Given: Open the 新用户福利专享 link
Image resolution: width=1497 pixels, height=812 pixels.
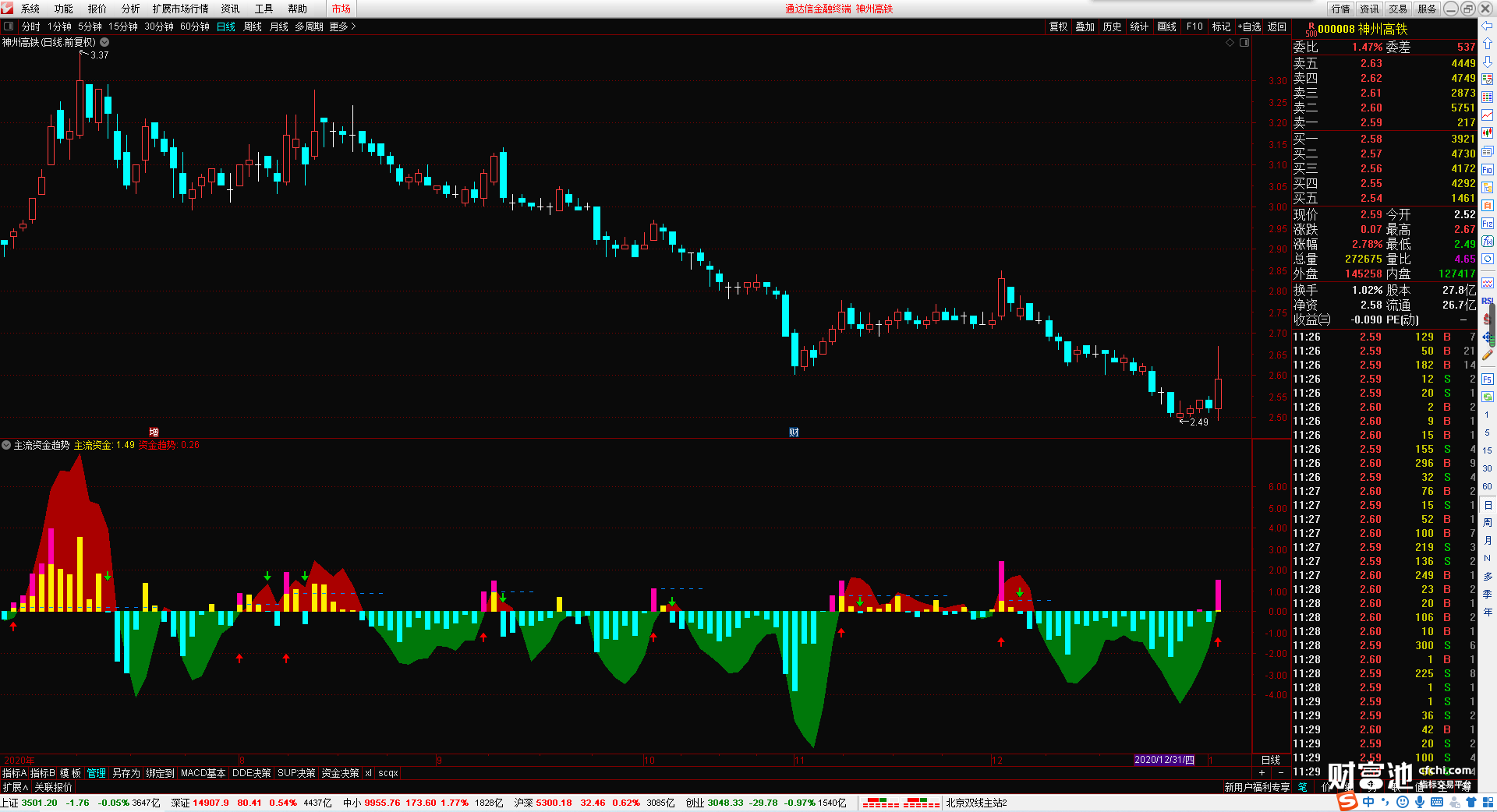Looking at the screenshot, I should point(1257,787).
